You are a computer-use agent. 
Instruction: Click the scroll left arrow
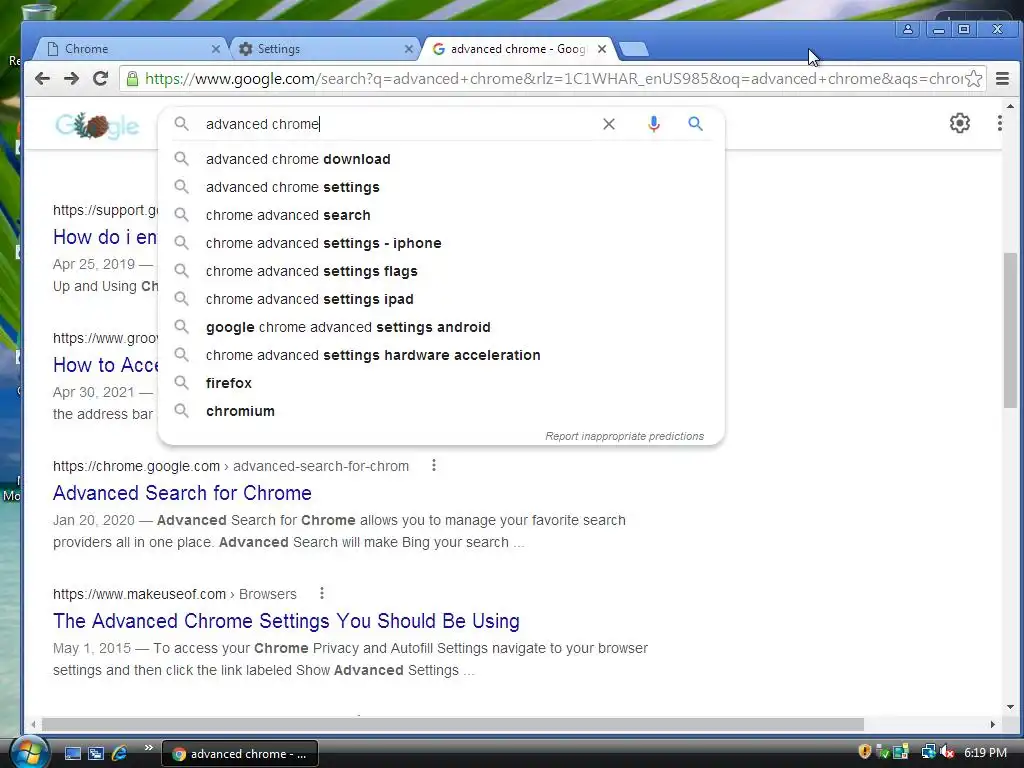pyautogui.click(x=33, y=724)
